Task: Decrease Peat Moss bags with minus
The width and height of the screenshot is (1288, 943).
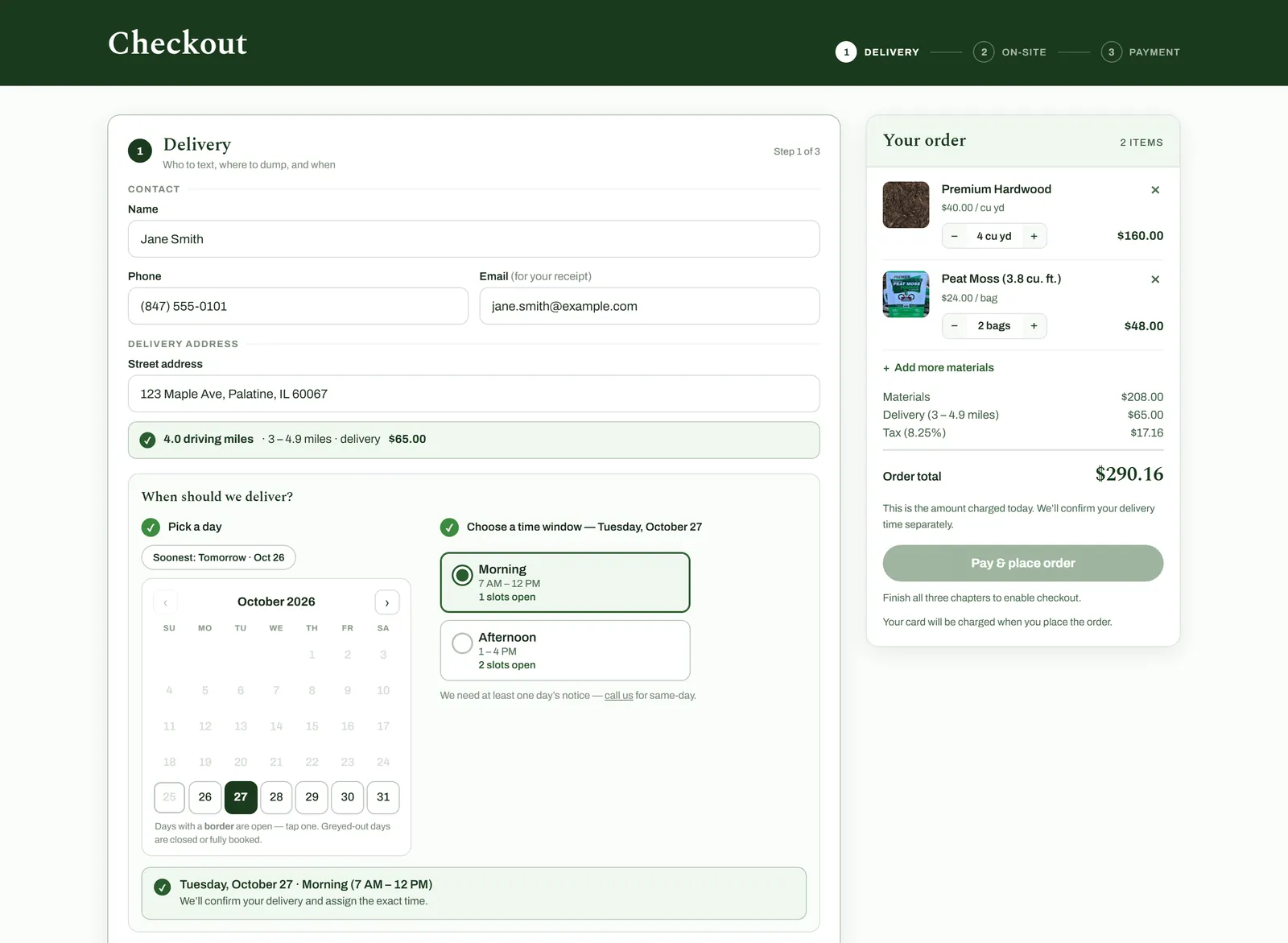Action: pyautogui.click(x=955, y=326)
